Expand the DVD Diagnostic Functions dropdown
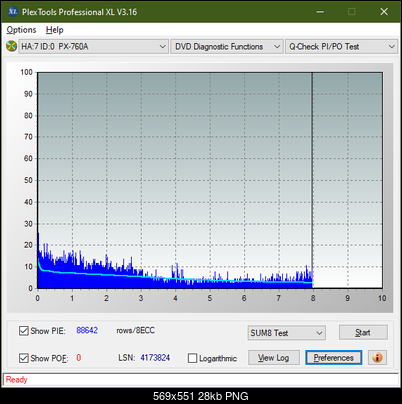Image resolution: width=402 pixels, height=404 pixels. pos(227,46)
